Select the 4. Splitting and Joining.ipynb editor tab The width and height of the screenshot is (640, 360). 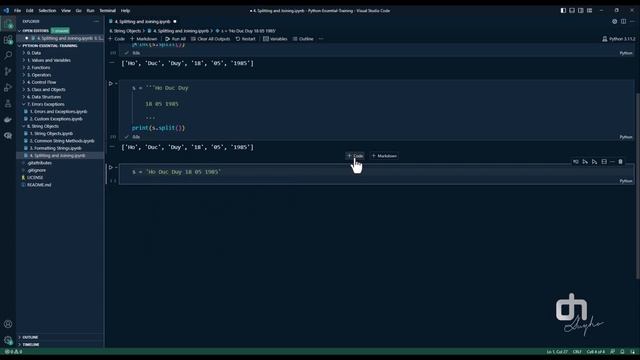pyautogui.click(x=143, y=22)
